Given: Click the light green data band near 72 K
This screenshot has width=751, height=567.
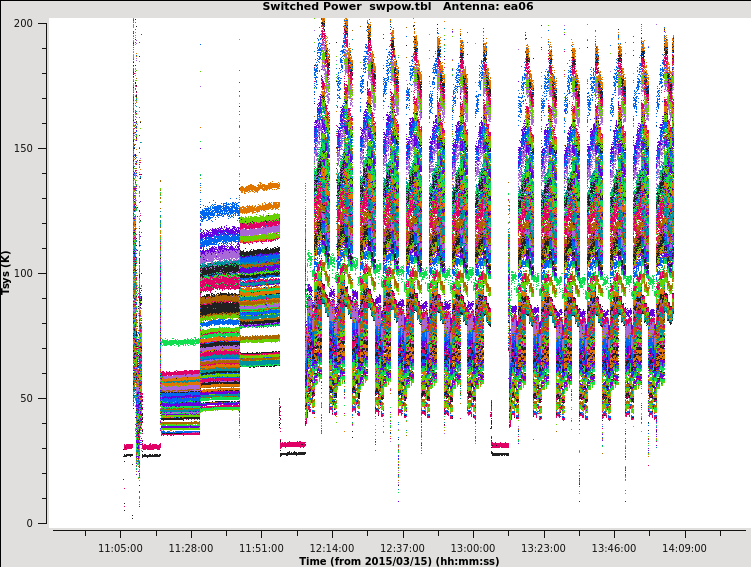Looking at the screenshot, I should coord(179,342).
